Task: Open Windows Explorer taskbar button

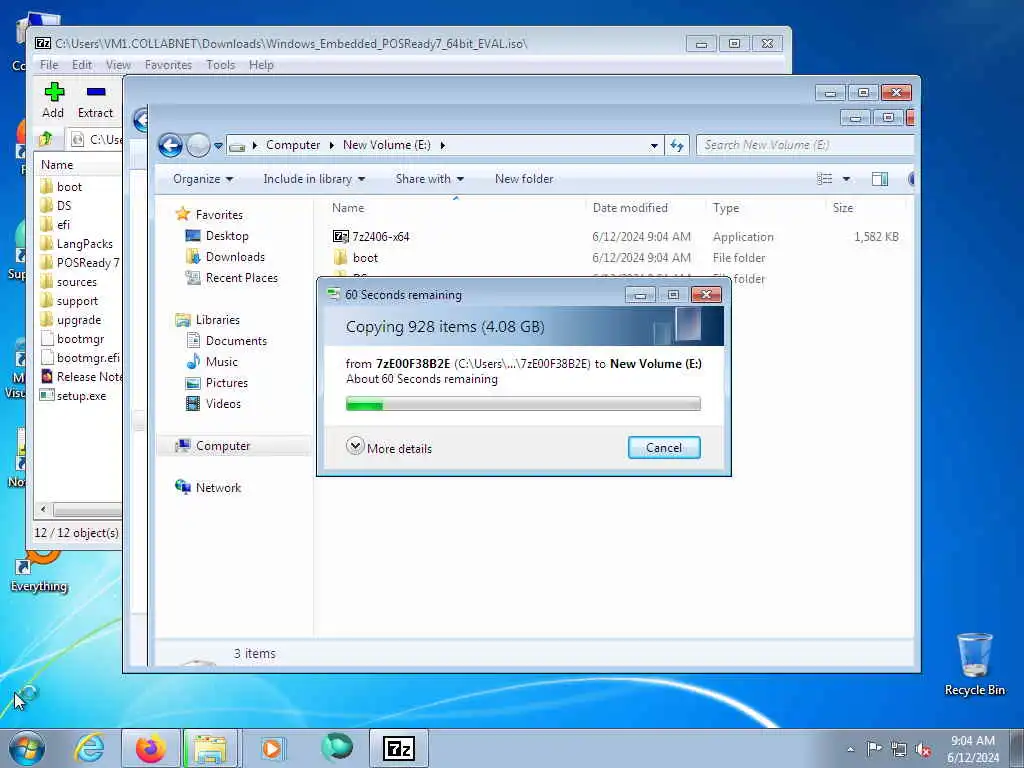Action: pyautogui.click(x=210, y=748)
